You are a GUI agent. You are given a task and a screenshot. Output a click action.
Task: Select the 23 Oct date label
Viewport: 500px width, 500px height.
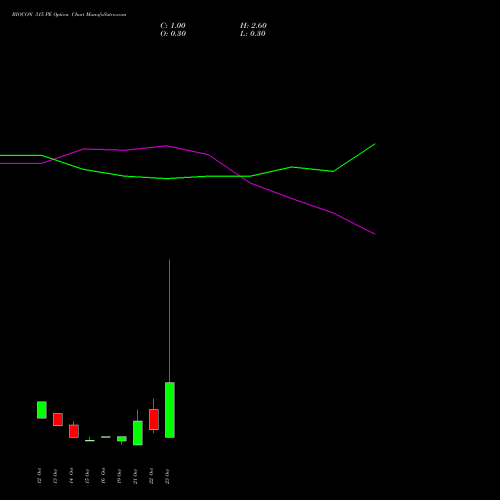[x=167, y=476]
